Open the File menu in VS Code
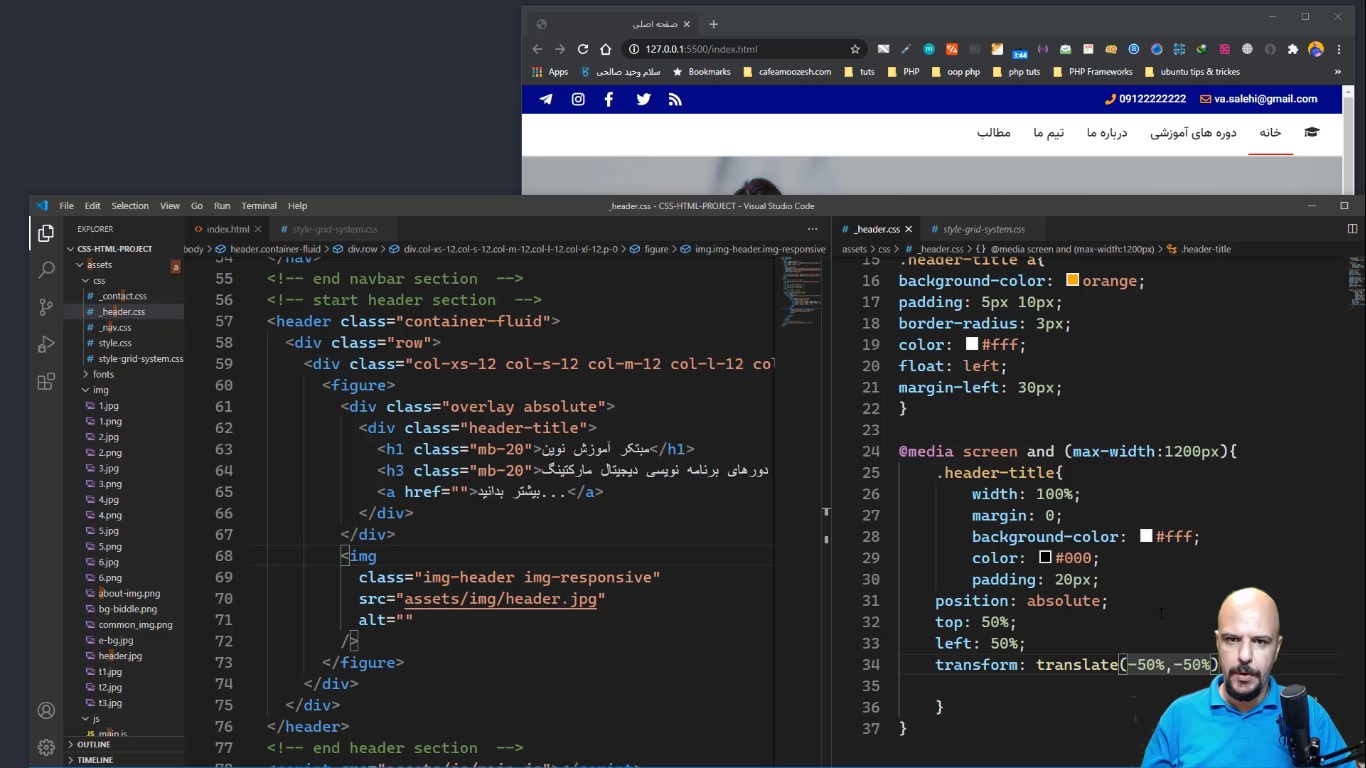 click(66, 206)
